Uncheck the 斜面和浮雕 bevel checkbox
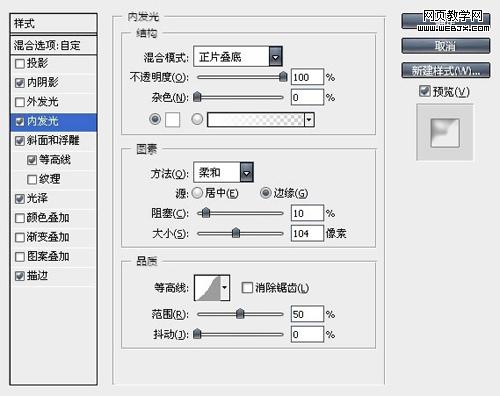The height and width of the screenshot is (396, 500). click(x=20, y=141)
